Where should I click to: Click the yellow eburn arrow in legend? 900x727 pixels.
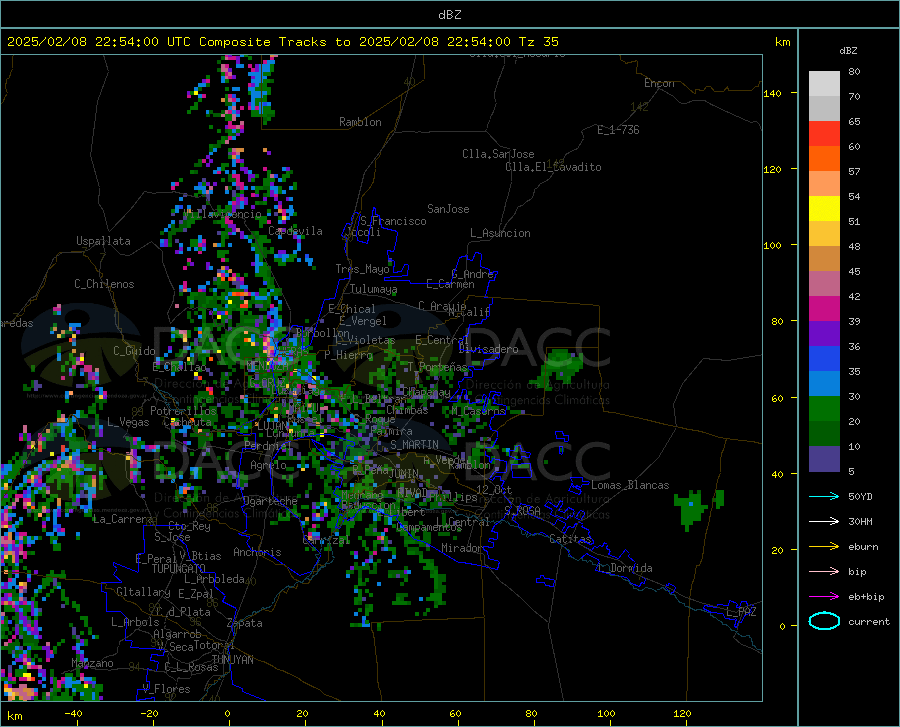824,546
